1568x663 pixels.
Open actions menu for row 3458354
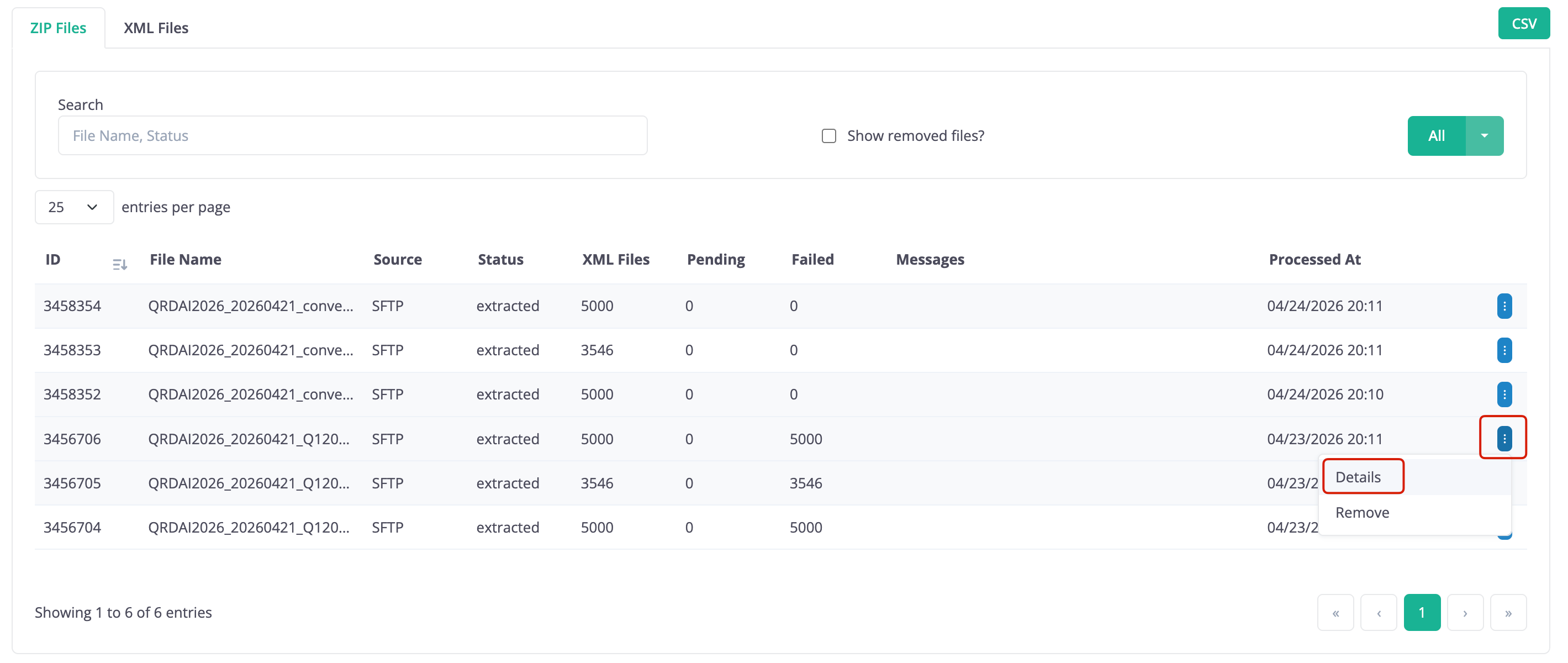point(1503,306)
